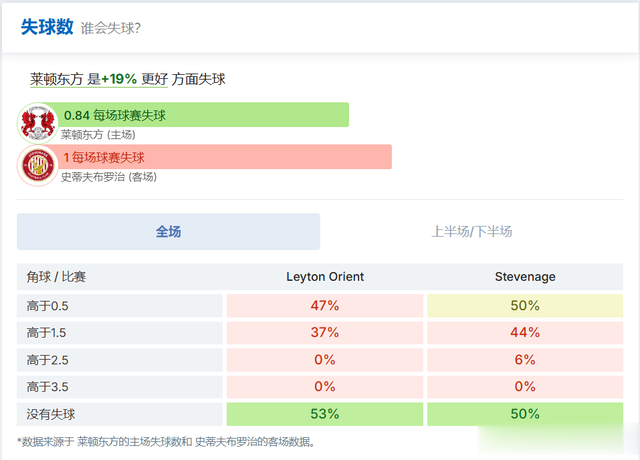Click Stevenage's 44% cell

(525, 332)
